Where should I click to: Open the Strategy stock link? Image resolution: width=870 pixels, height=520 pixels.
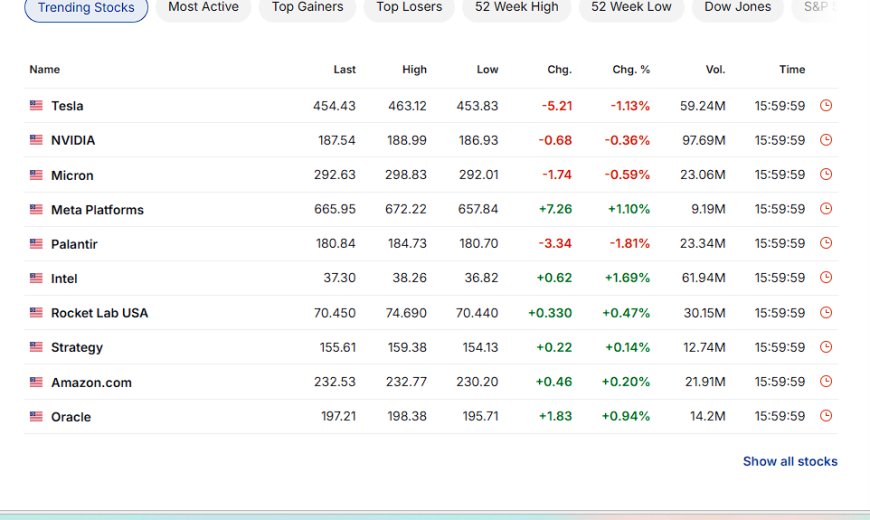pyautogui.click(x=77, y=347)
